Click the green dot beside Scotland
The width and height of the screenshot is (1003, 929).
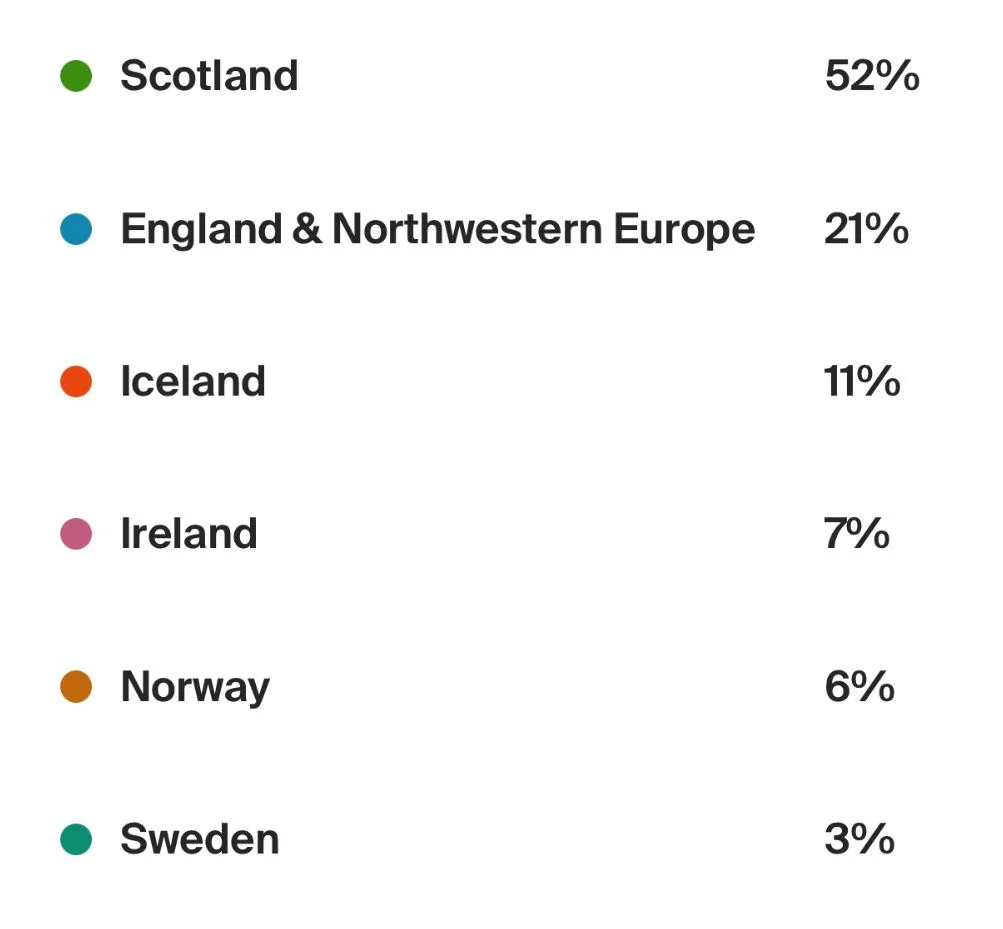(76, 76)
